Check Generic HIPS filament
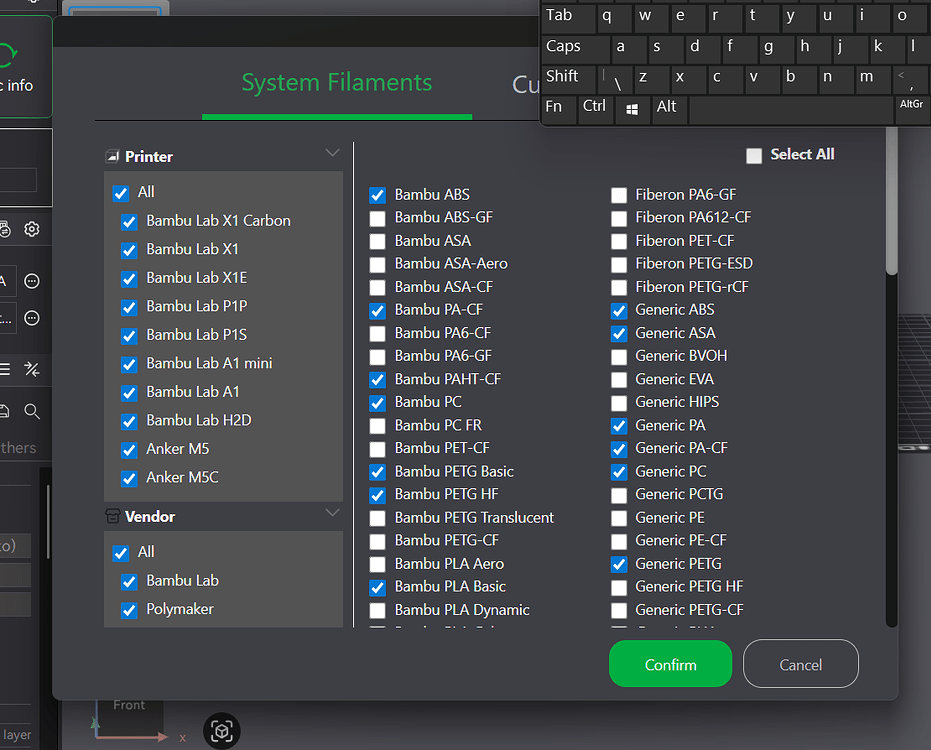Image resolution: width=931 pixels, height=750 pixels. click(x=619, y=403)
